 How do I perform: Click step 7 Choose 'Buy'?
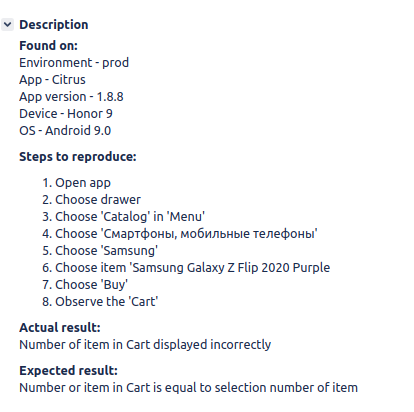point(85,285)
